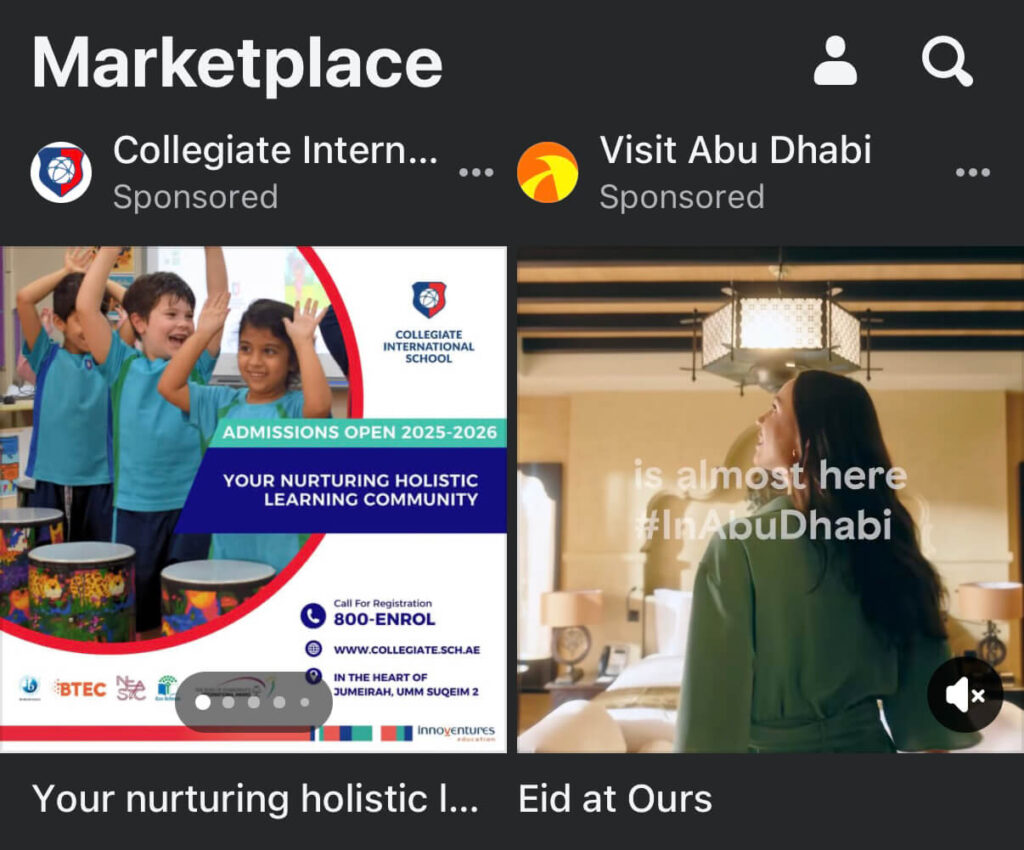Unmute the Abu Dhabi video sound
Image resolution: width=1024 pixels, height=850 pixels.
click(965, 695)
